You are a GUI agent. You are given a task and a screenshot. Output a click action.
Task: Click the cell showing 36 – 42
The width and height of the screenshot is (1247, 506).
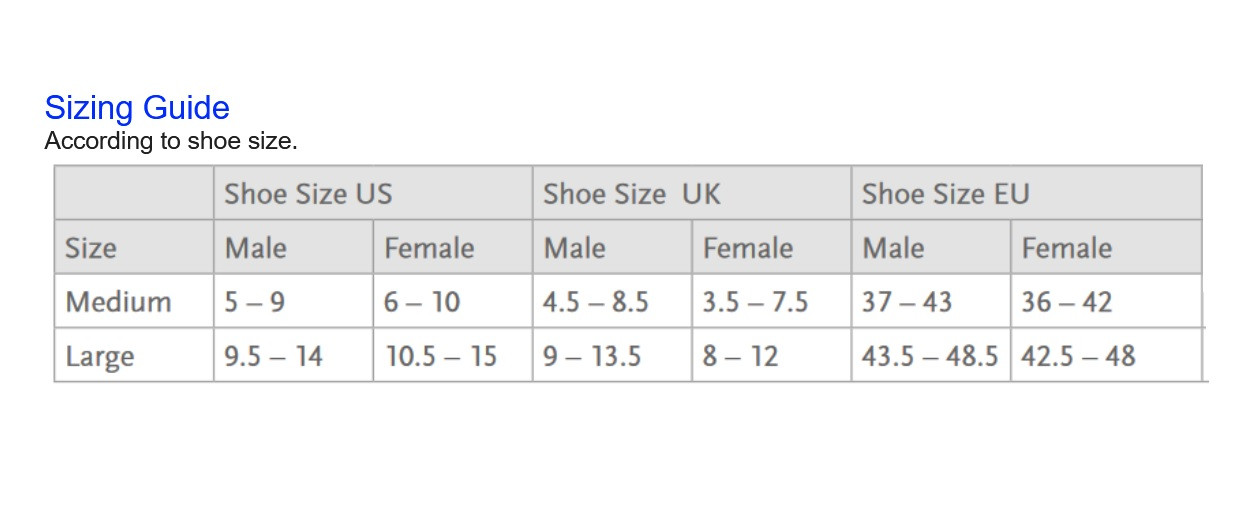[1106, 301]
